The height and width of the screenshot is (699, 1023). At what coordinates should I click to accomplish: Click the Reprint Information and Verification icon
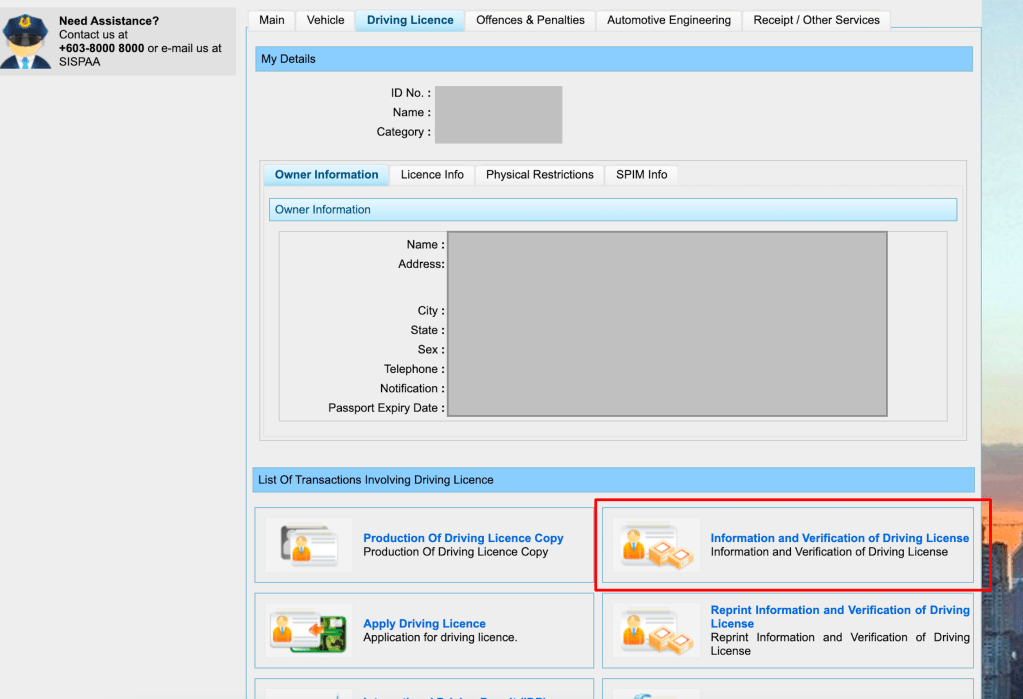(655, 630)
